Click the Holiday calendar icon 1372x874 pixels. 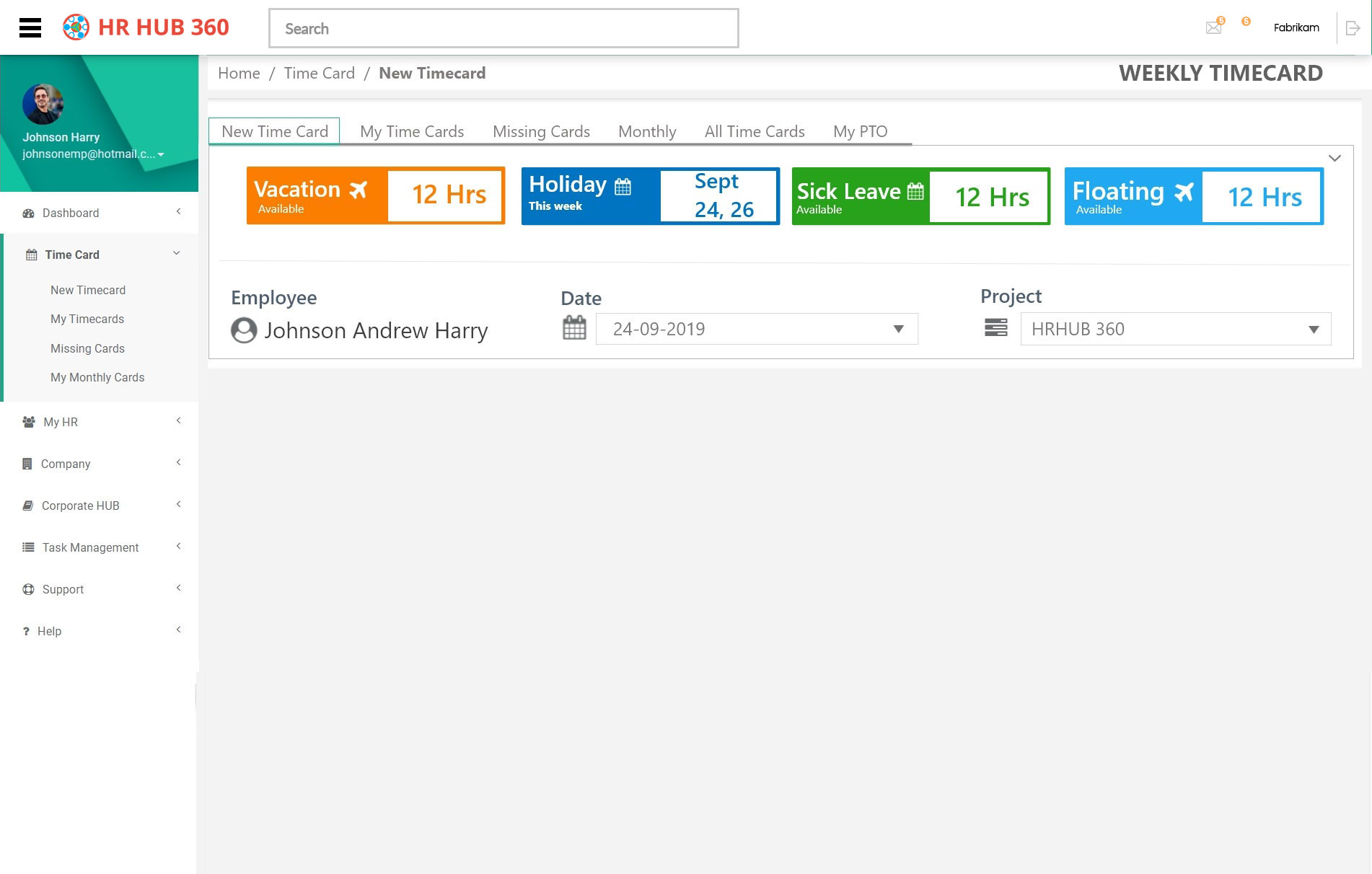coord(623,187)
